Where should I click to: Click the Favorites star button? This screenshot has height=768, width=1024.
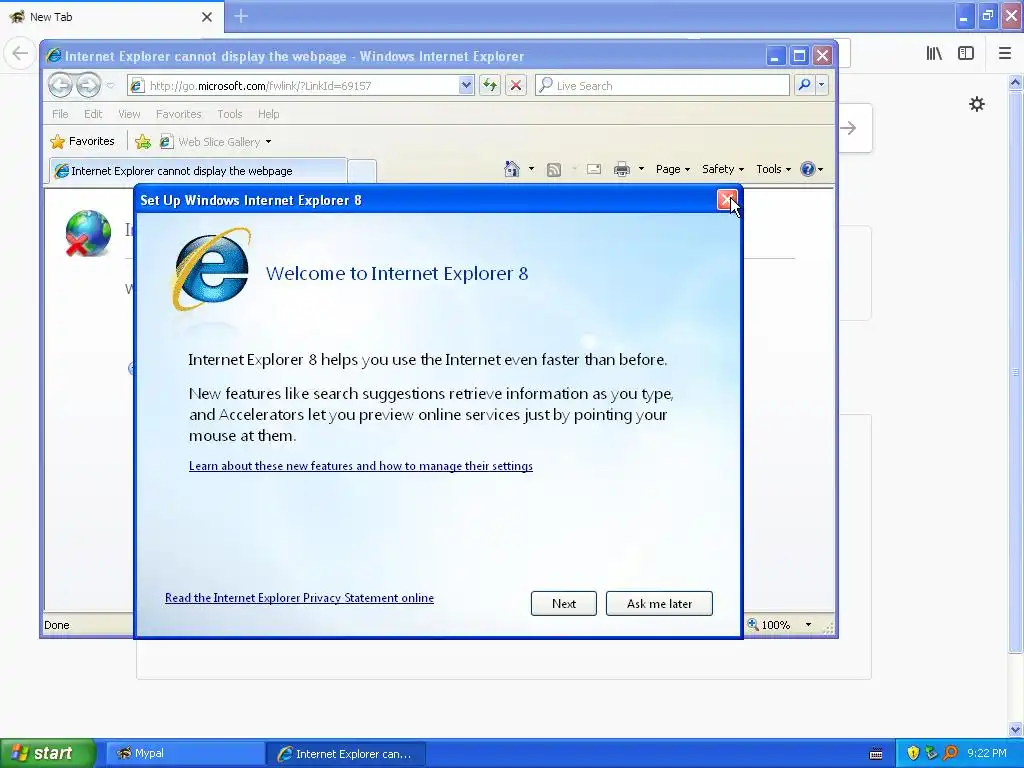[82, 141]
